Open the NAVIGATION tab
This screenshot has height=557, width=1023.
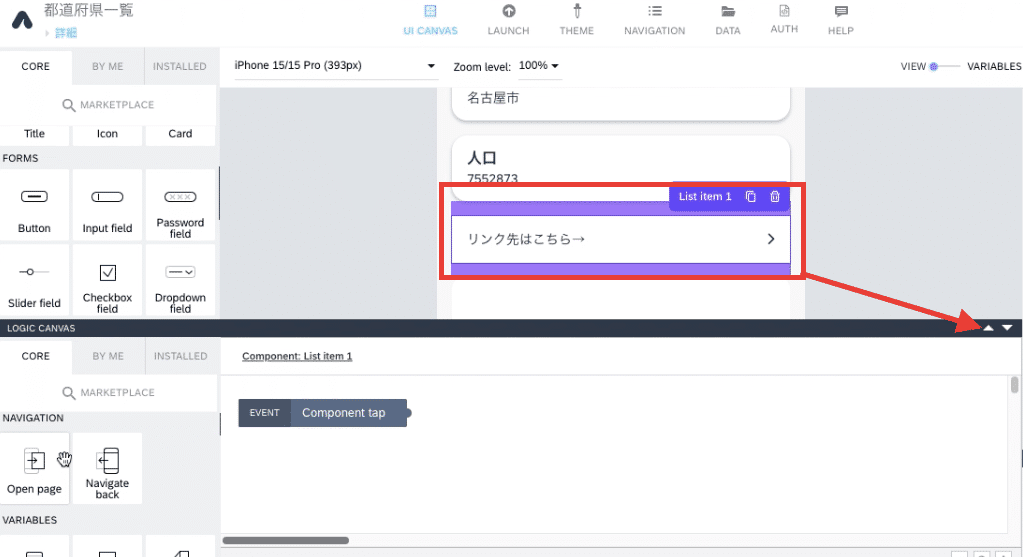pos(654,20)
